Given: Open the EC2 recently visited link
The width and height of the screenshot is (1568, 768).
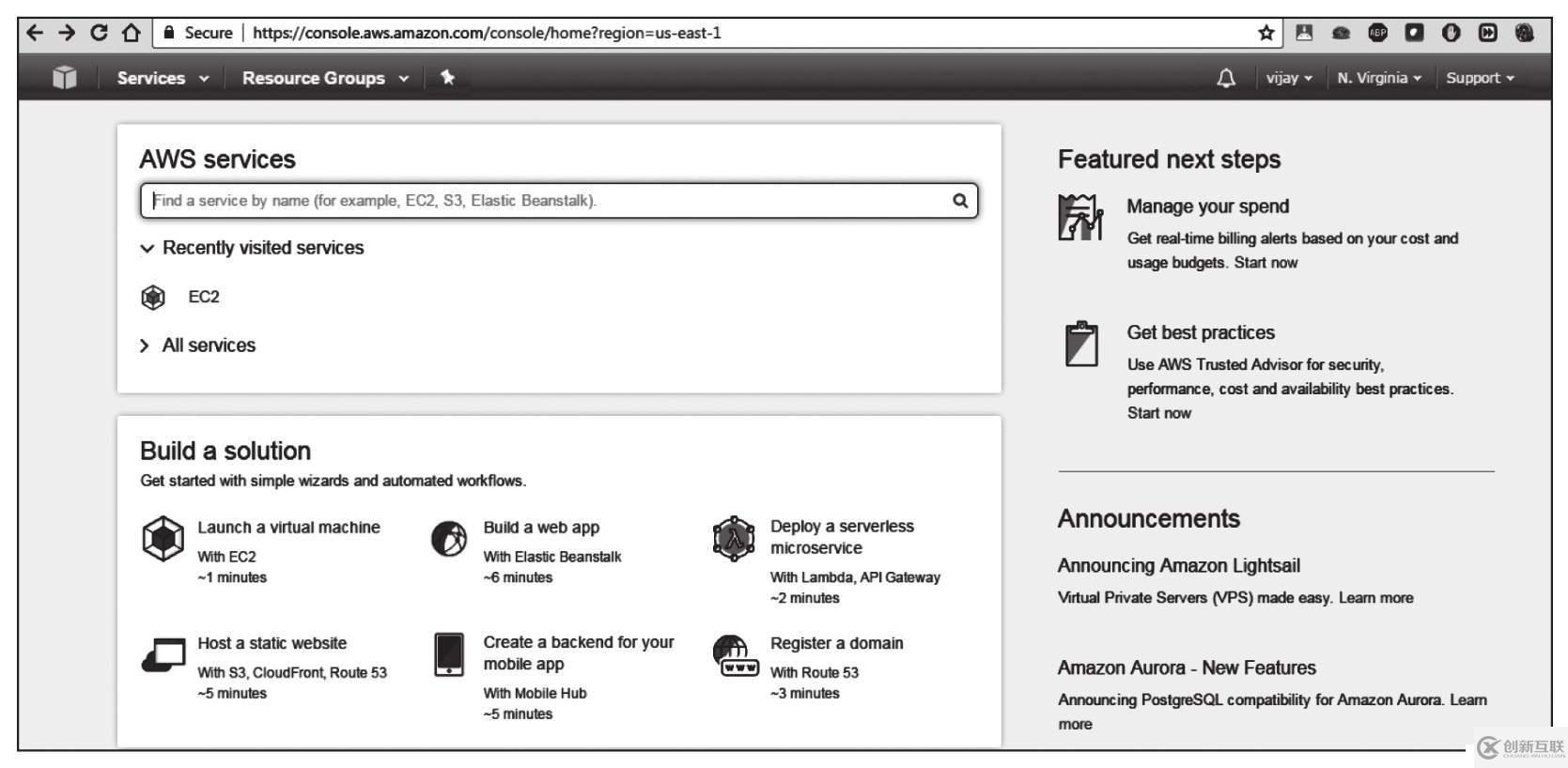Looking at the screenshot, I should click(x=204, y=297).
